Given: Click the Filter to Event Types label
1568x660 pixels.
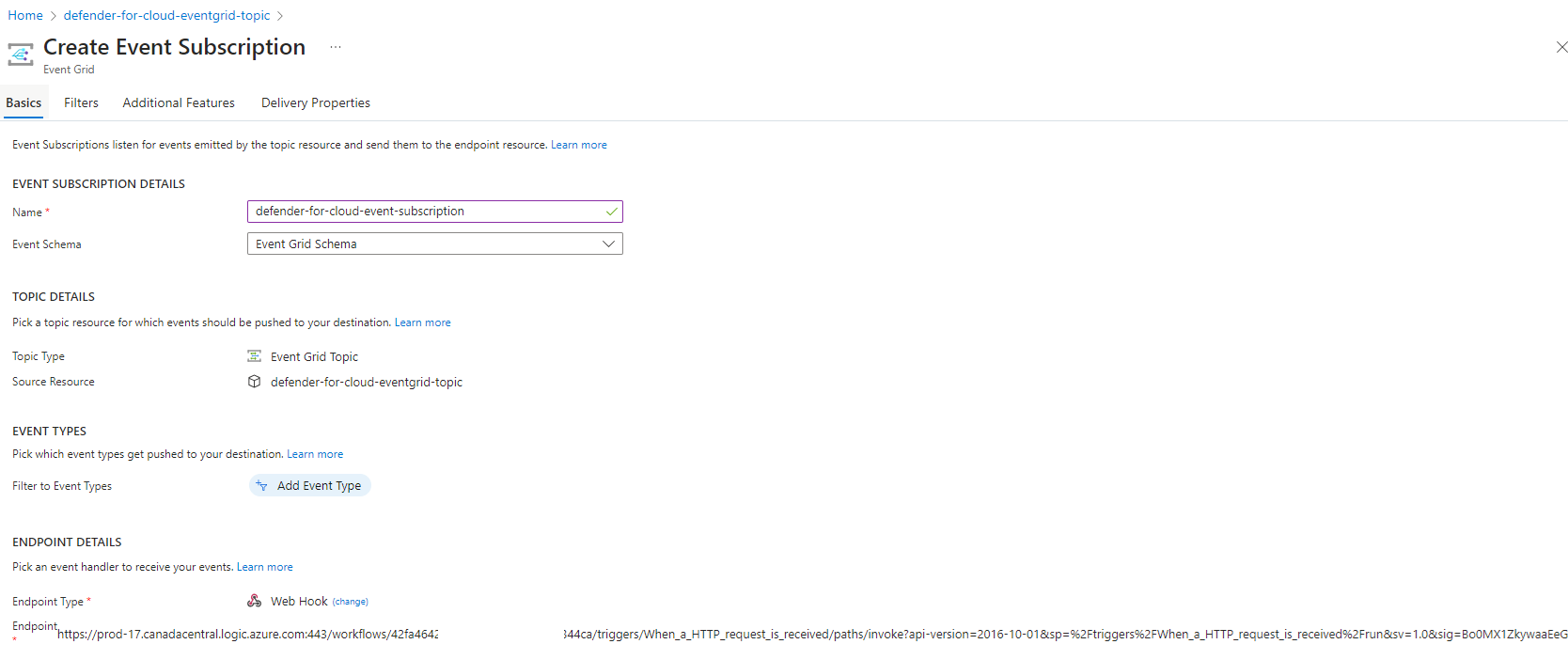Looking at the screenshot, I should click(x=62, y=486).
